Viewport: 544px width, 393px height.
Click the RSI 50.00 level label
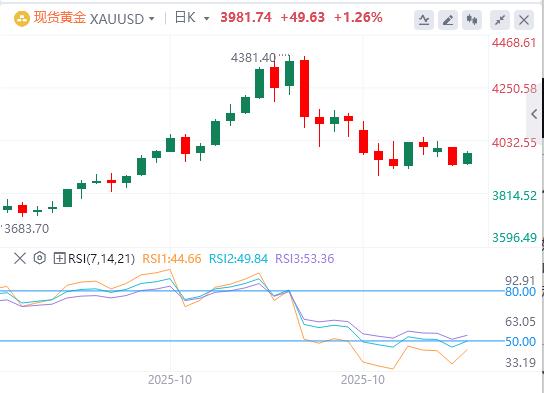tap(520, 342)
